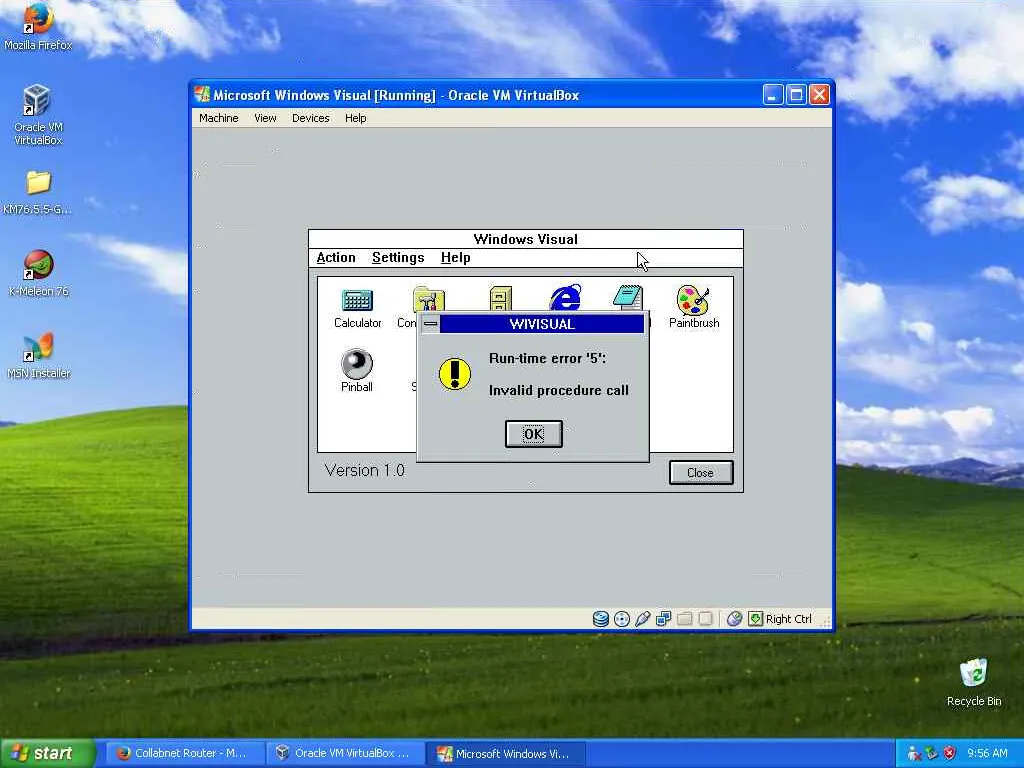Click the Version 1.0 label
Viewport: 1024px width, 768px height.
pyautogui.click(x=364, y=470)
